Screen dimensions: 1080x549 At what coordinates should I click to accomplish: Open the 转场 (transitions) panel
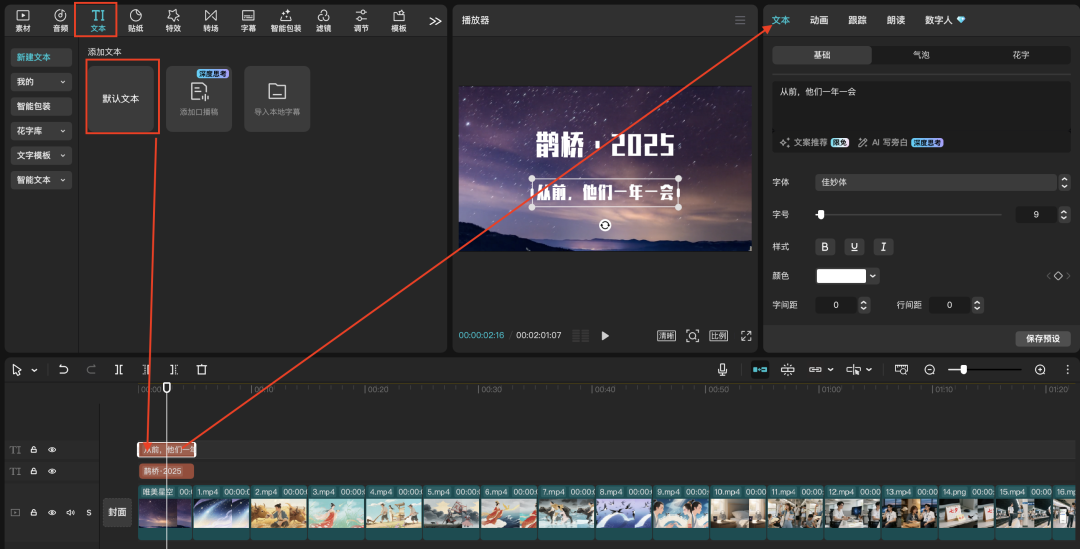(x=210, y=20)
